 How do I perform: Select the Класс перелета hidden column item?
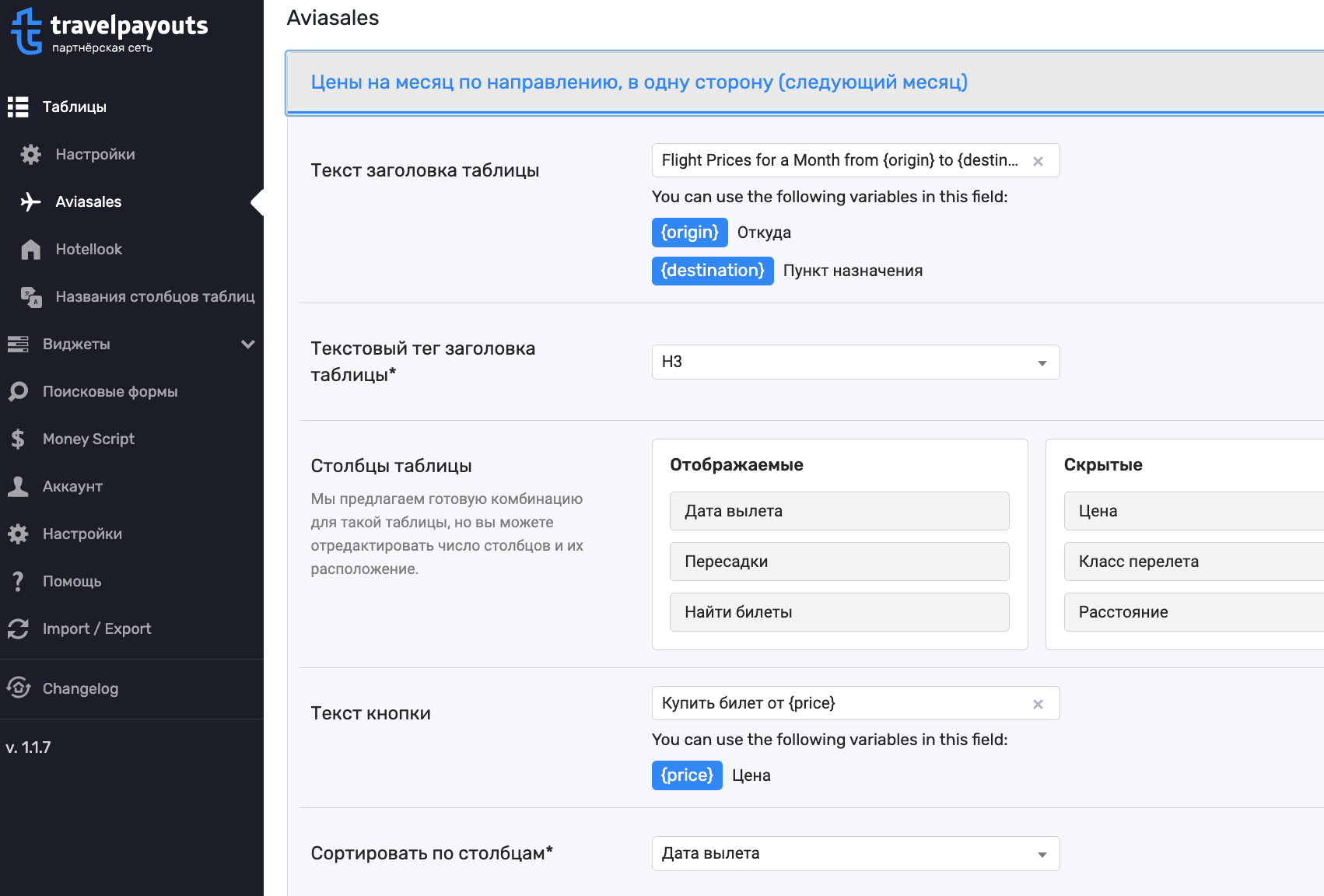[1194, 562]
